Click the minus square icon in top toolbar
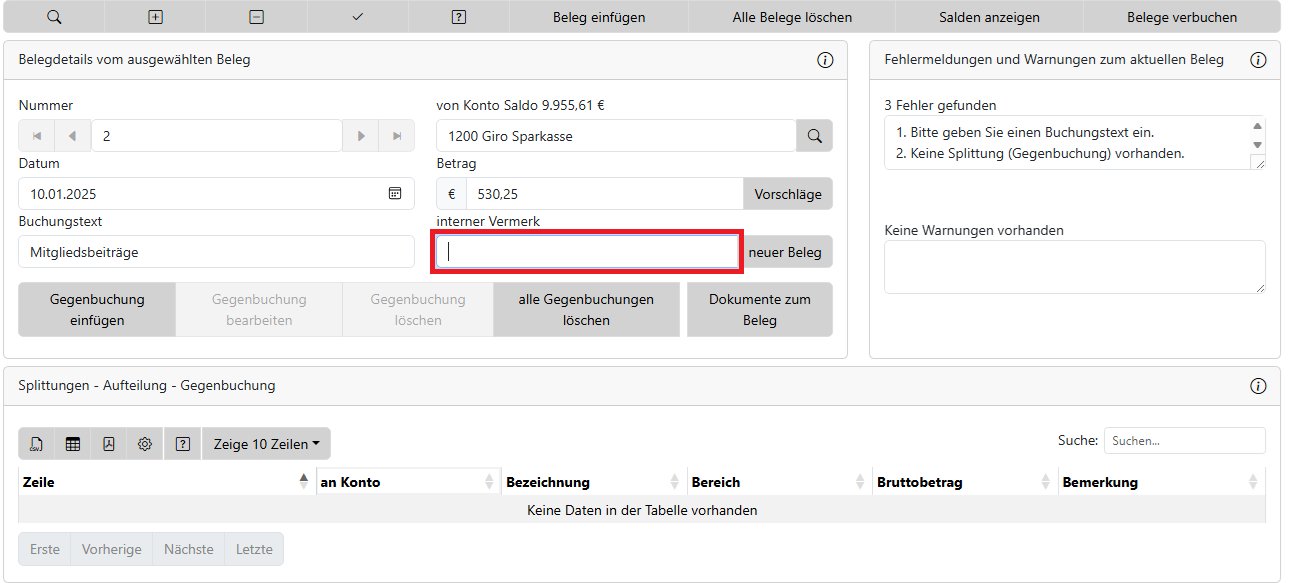 [x=257, y=17]
